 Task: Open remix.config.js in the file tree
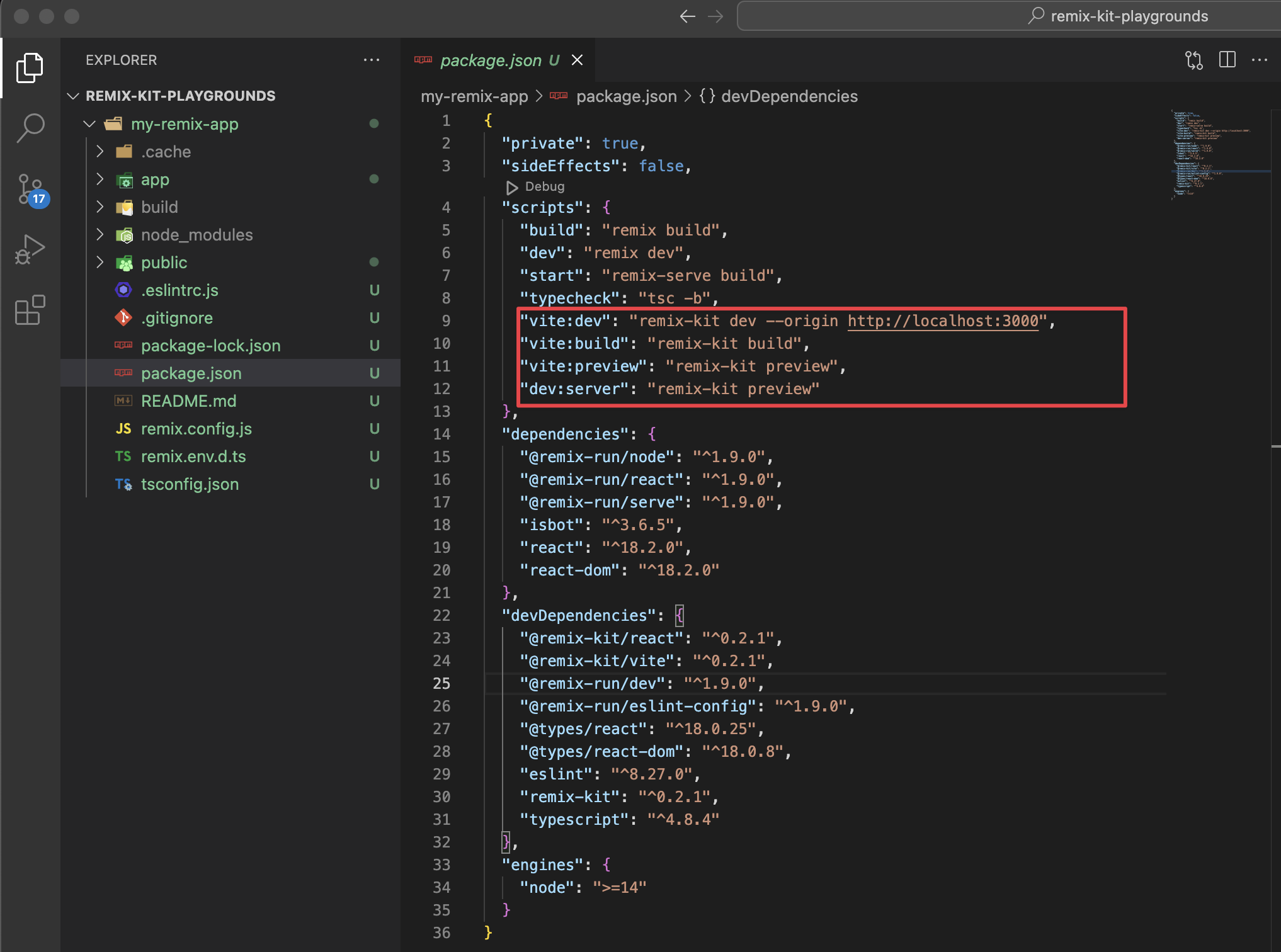(196, 429)
